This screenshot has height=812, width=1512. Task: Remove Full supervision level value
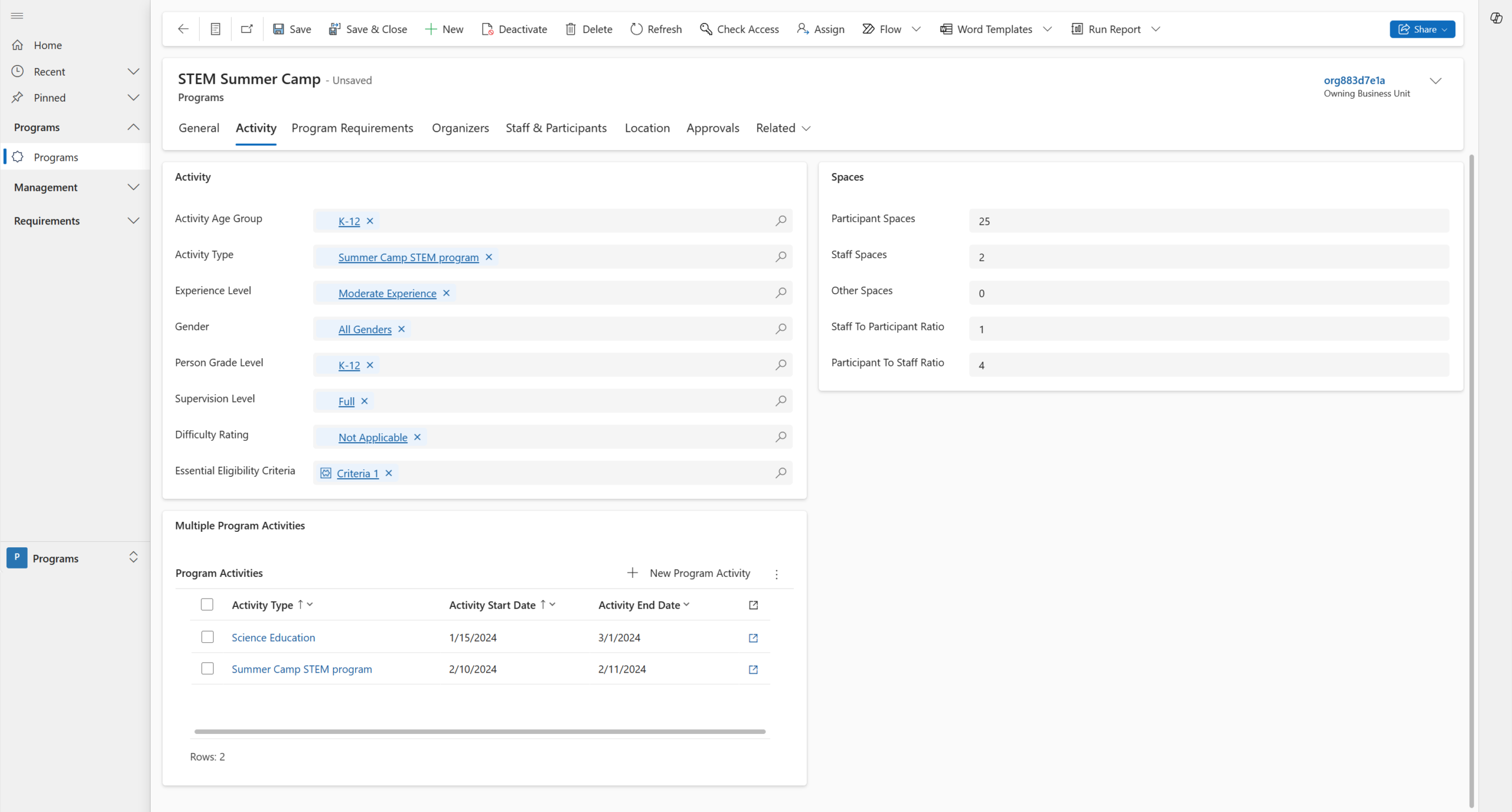[364, 401]
